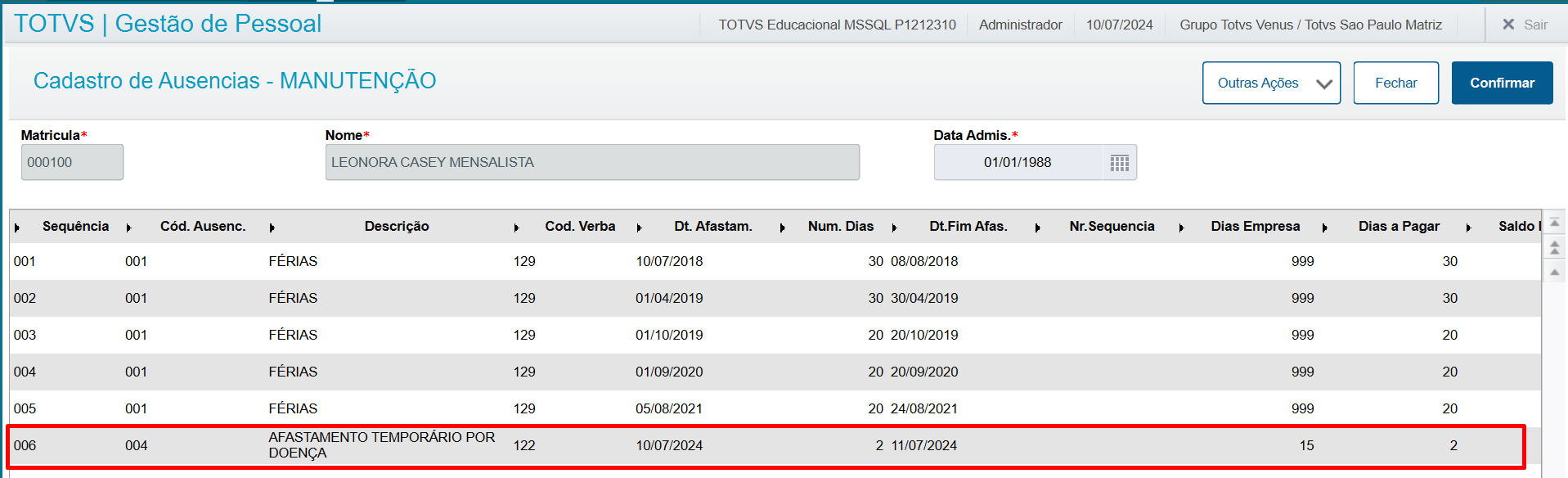Click date cell 01/04/2019

[x=669, y=298]
